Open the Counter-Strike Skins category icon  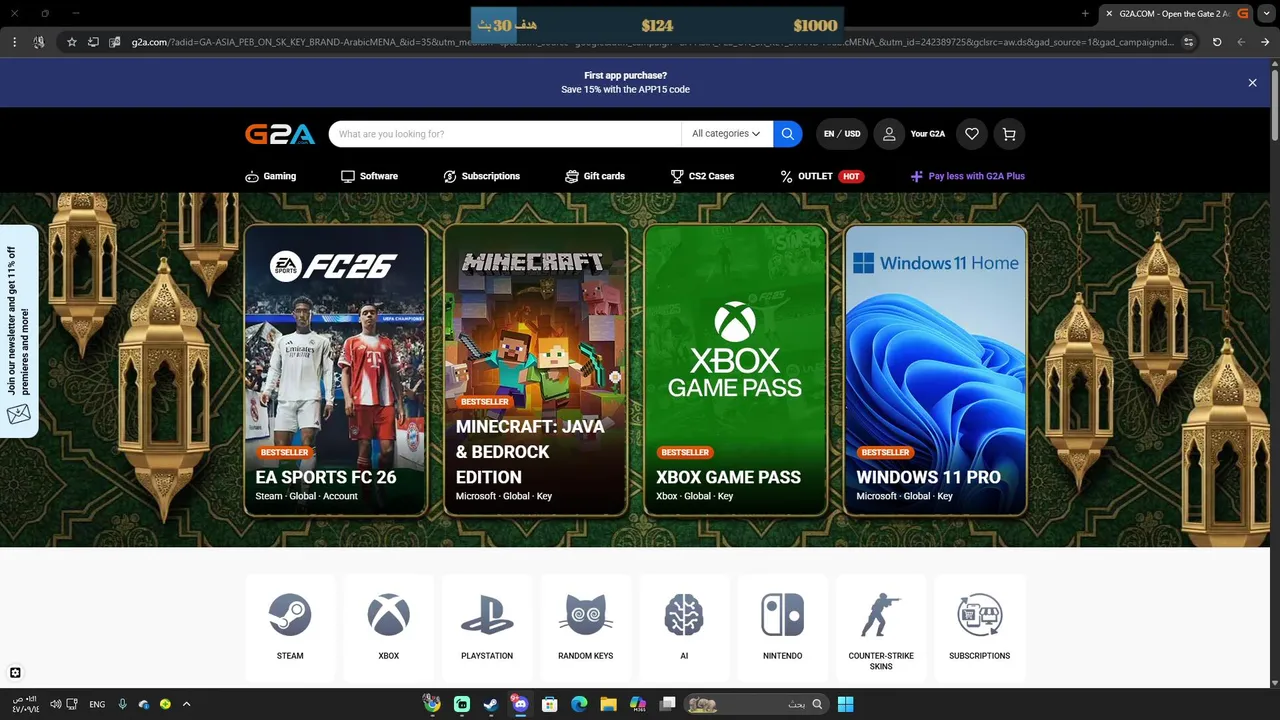pos(881,615)
